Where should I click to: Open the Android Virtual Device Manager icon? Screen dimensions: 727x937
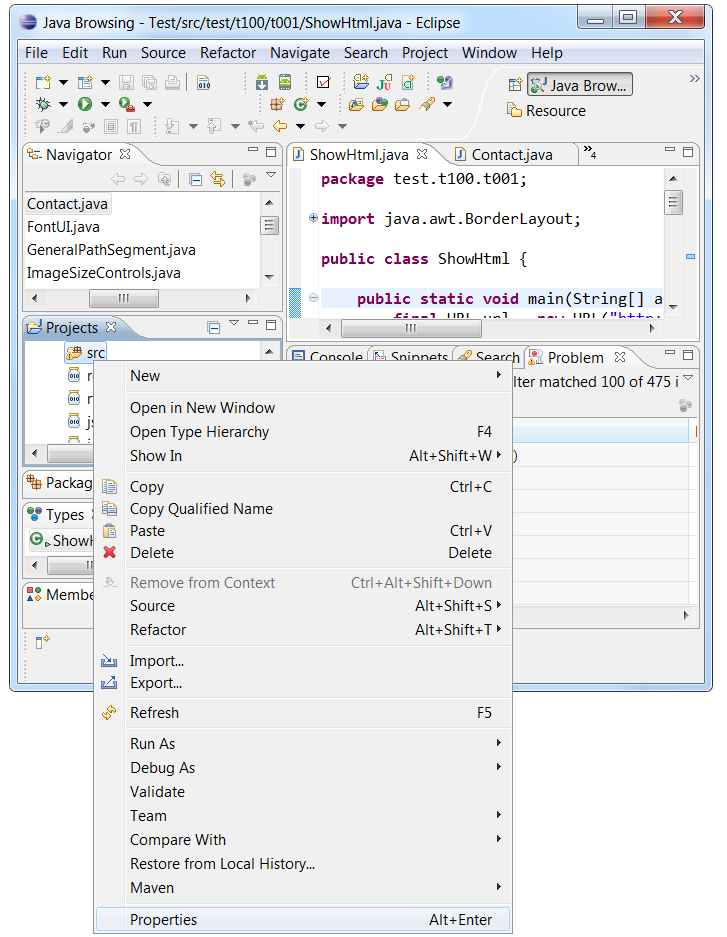coord(285,82)
